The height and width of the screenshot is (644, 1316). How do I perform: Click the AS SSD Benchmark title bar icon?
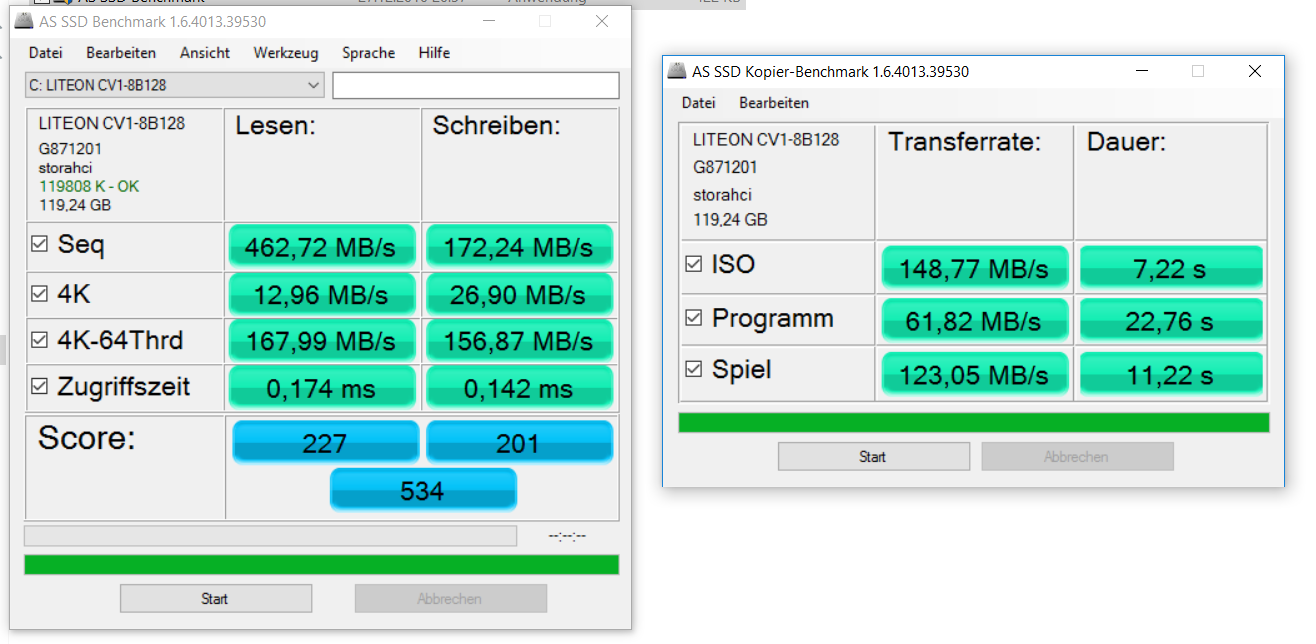pyautogui.click(x=22, y=22)
